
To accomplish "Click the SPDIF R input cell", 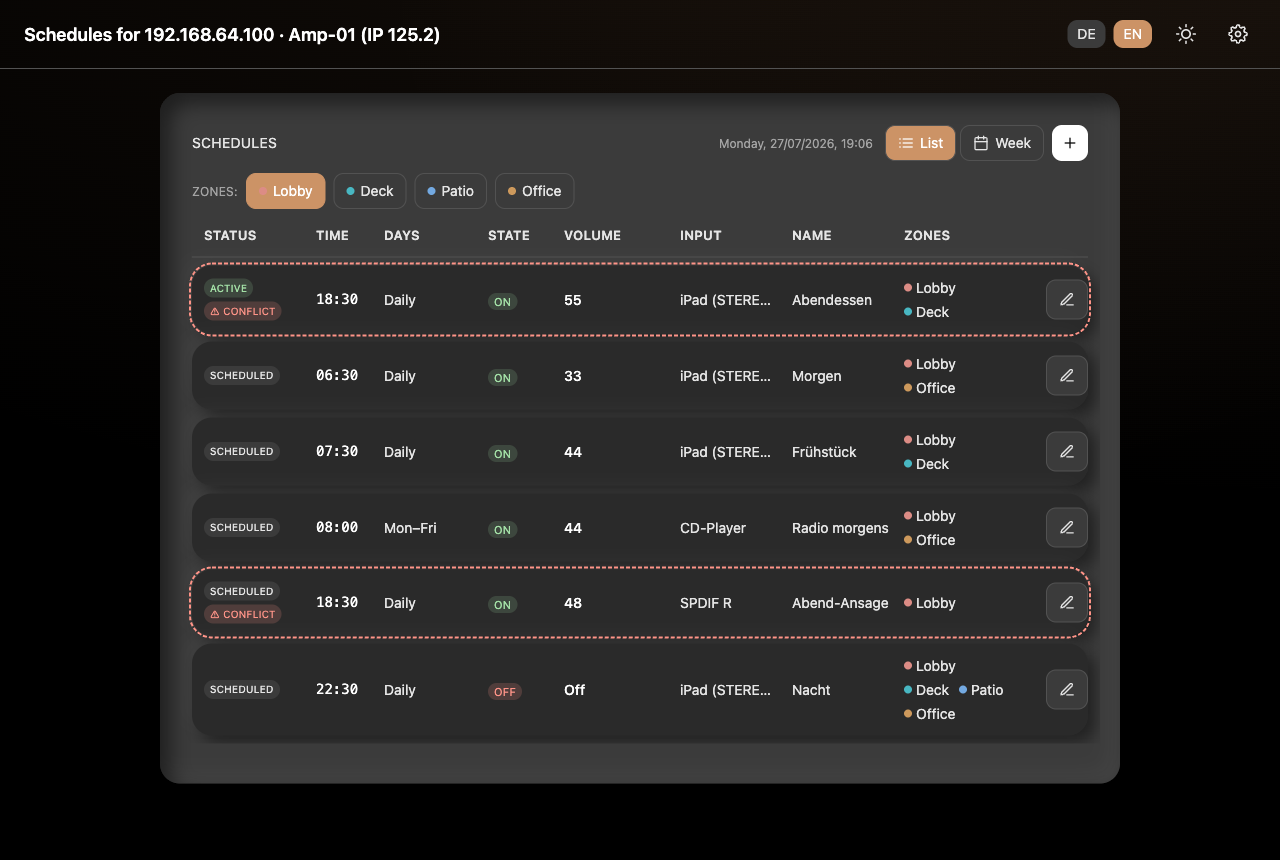I will pyautogui.click(x=706, y=603).
